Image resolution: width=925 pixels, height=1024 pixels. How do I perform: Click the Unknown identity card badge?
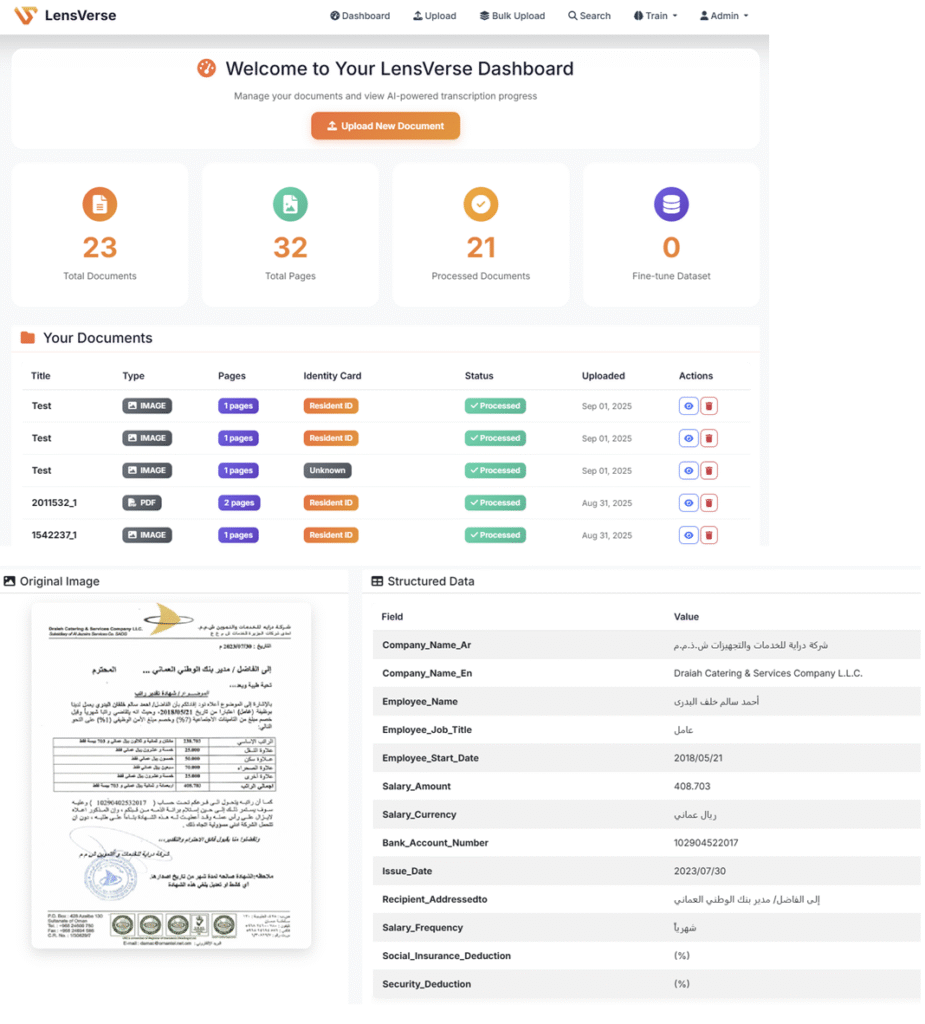[x=327, y=470]
